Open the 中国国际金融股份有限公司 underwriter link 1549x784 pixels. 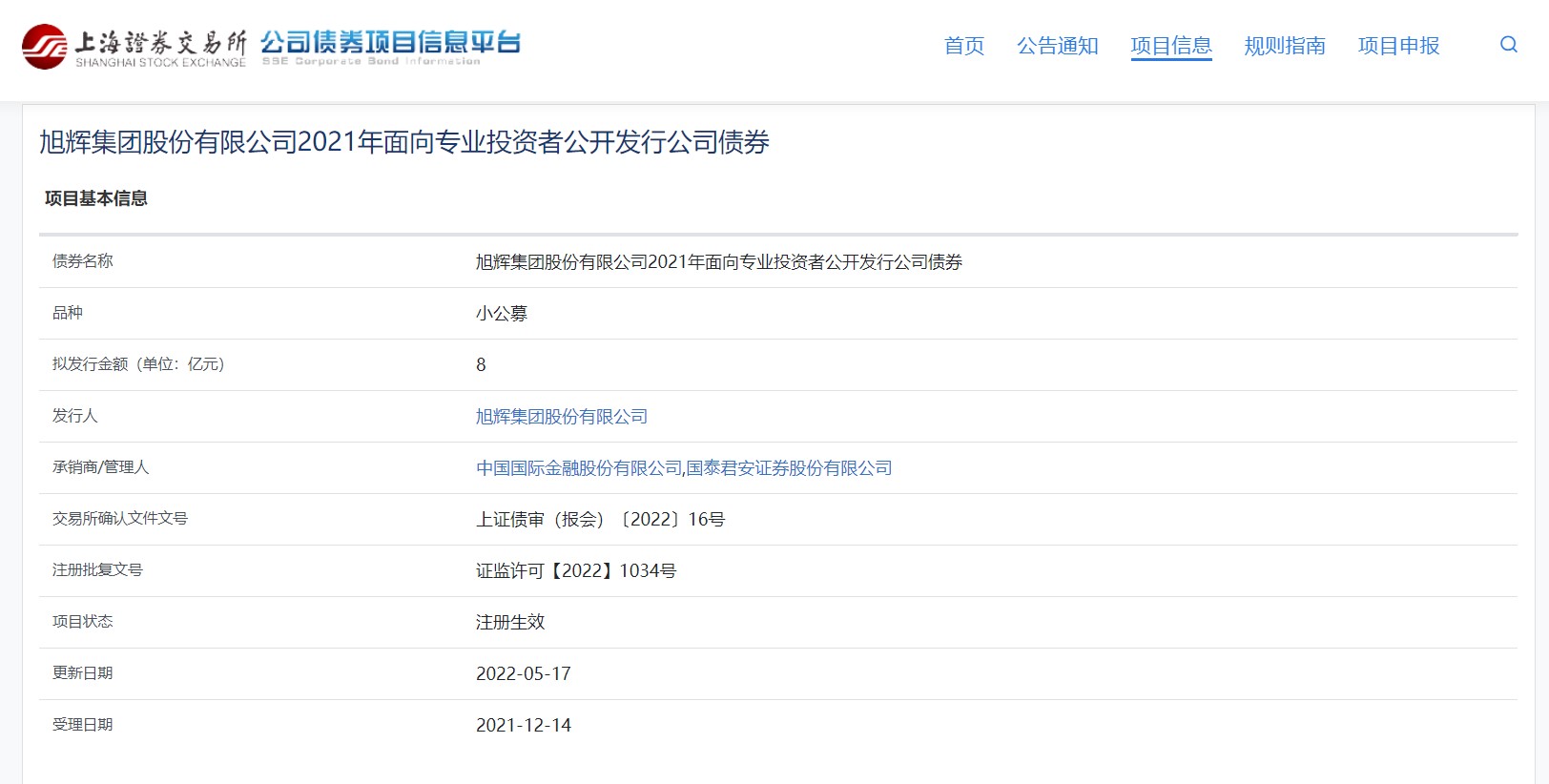[x=579, y=468]
